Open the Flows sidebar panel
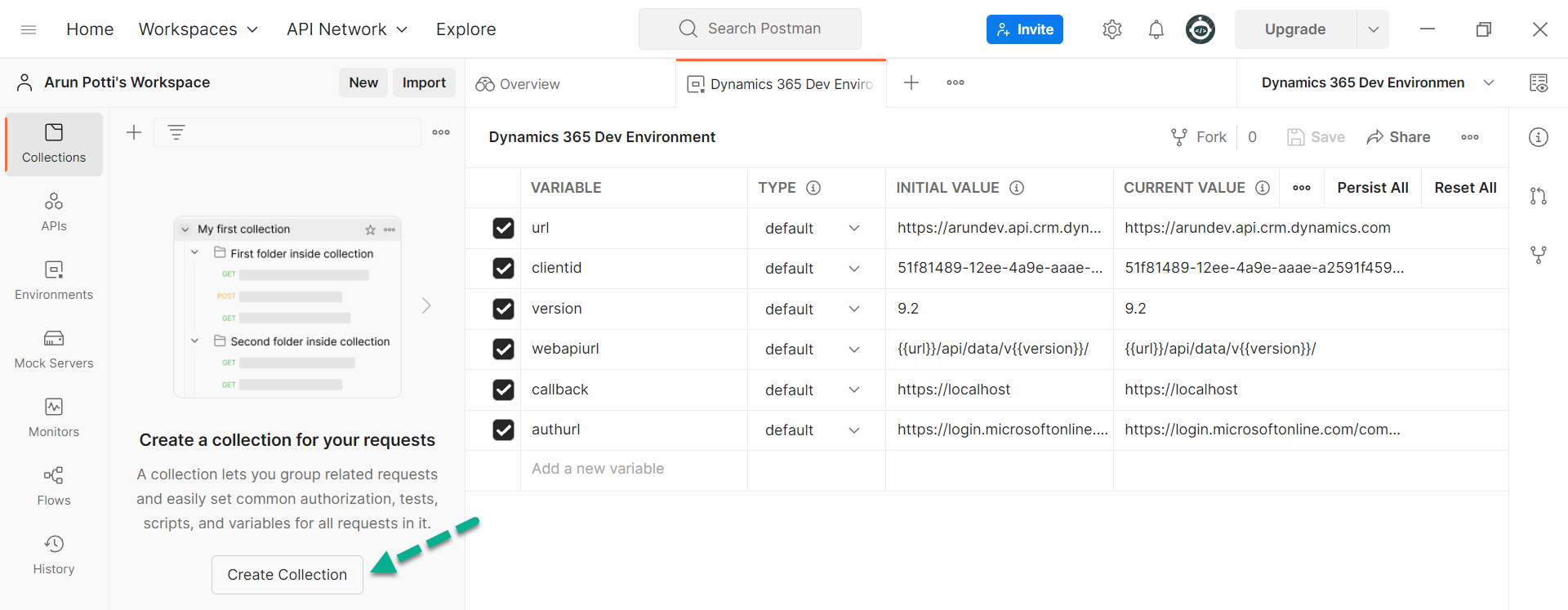This screenshot has width=1568, height=610. tap(54, 487)
